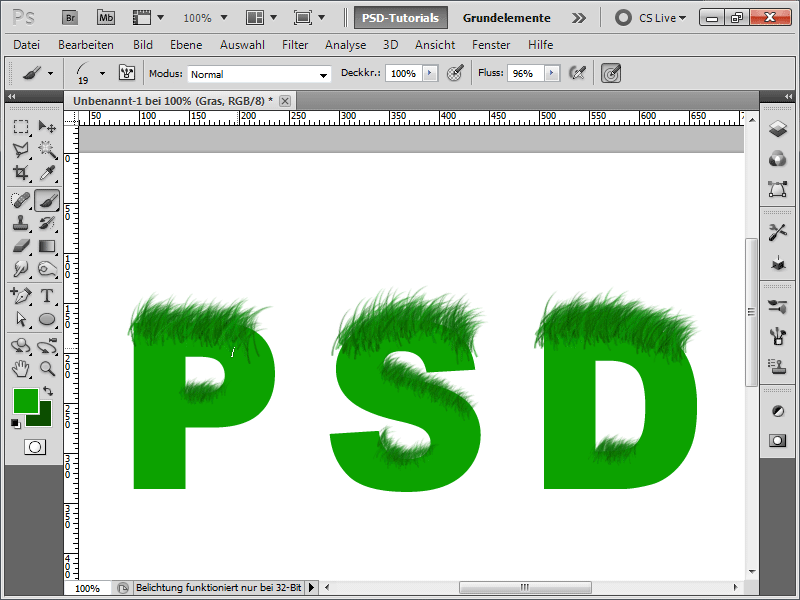
Task: Open the CS Live menu button
Action: (651, 18)
